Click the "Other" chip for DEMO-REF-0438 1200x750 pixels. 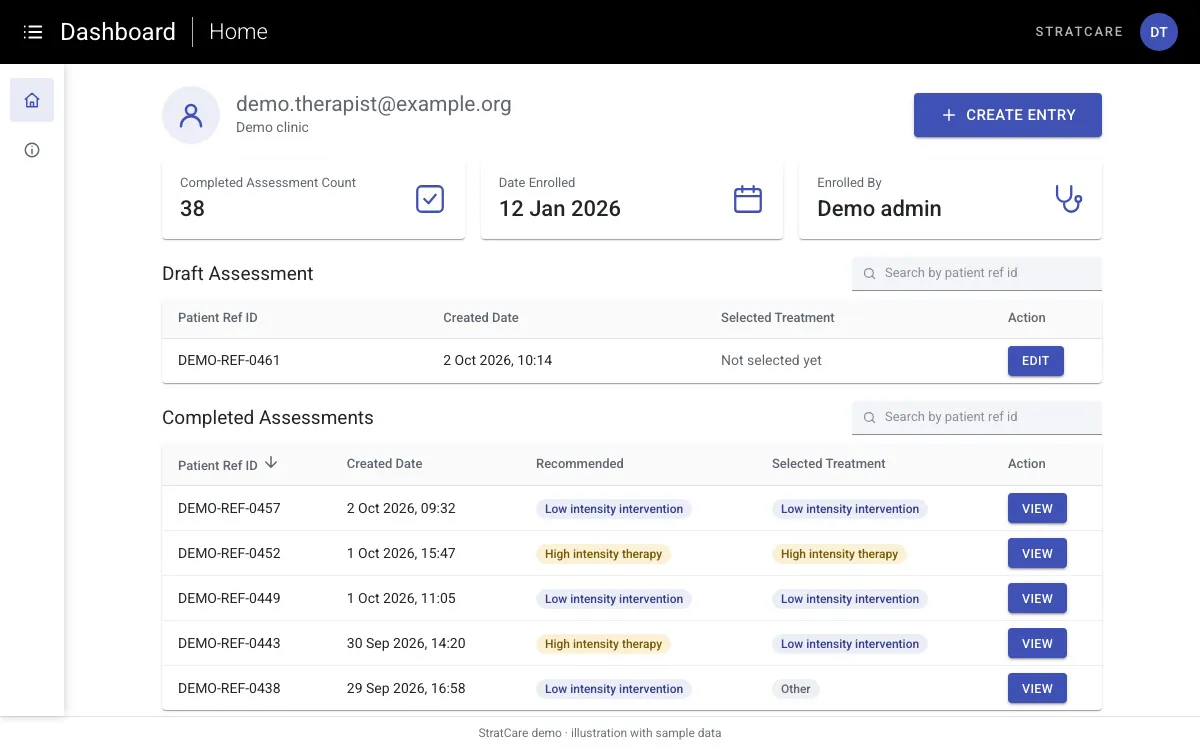pos(796,689)
